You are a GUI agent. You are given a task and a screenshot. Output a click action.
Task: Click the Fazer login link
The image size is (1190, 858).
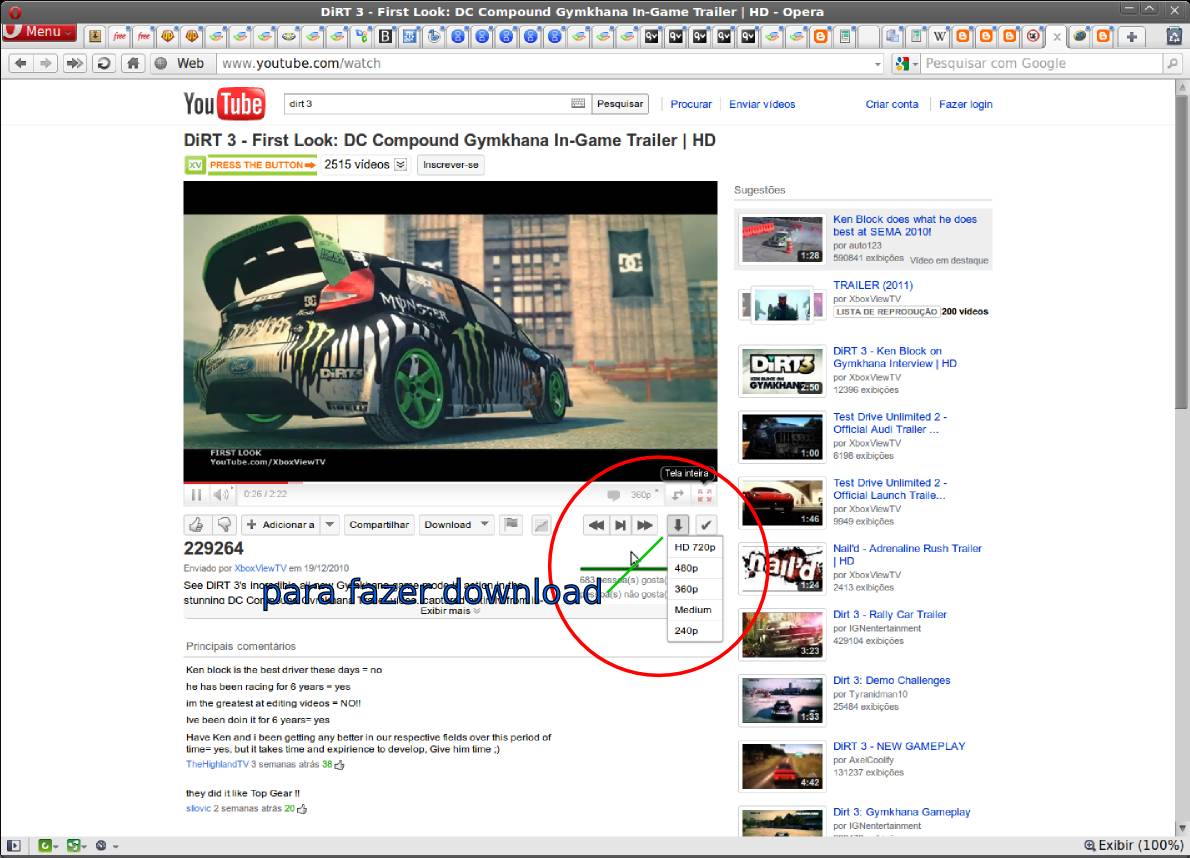tap(965, 105)
